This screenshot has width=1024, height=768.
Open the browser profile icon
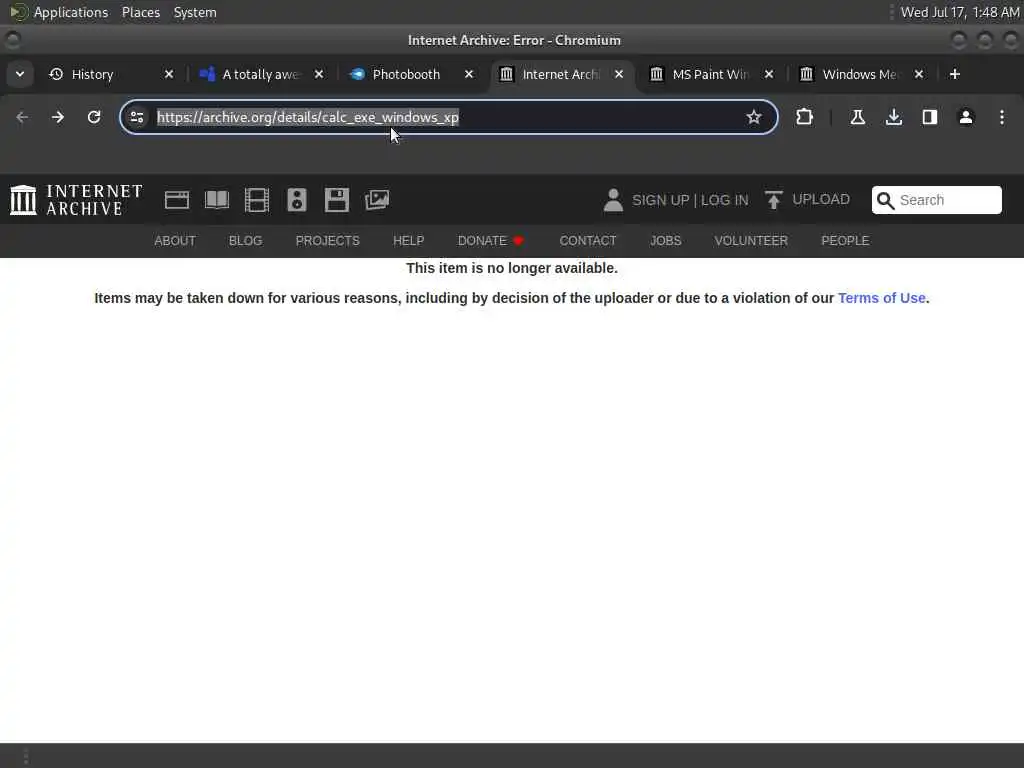click(966, 118)
